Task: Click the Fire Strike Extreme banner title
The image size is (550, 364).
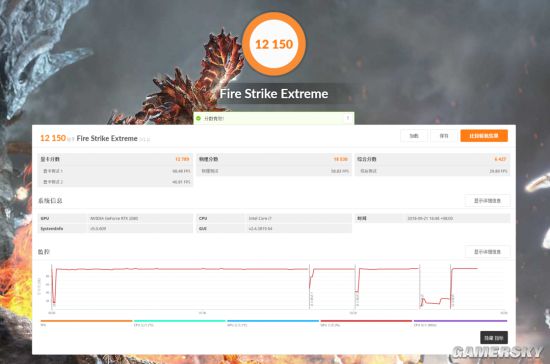Action: [x=274, y=94]
